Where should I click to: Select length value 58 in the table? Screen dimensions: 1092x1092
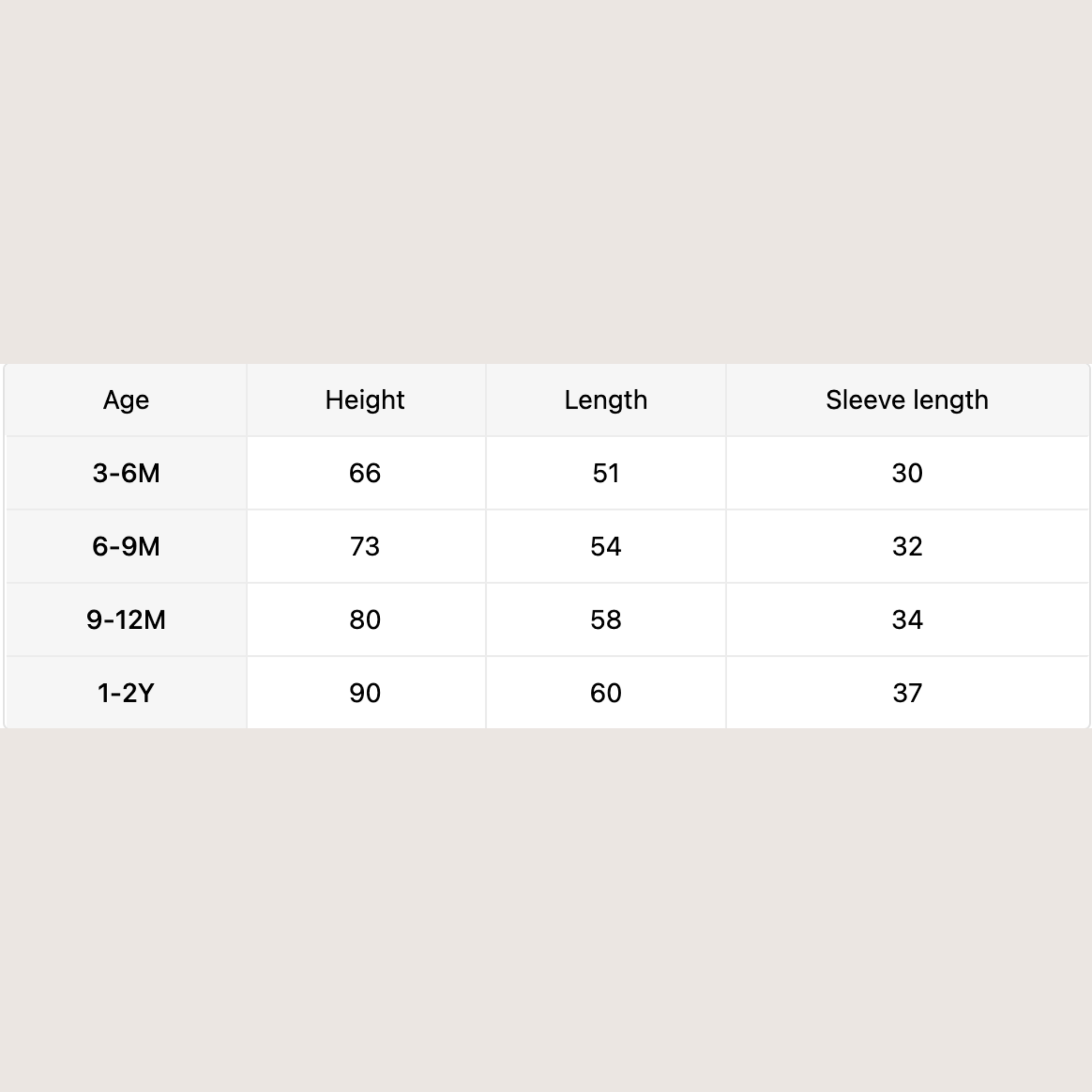[x=605, y=620]
